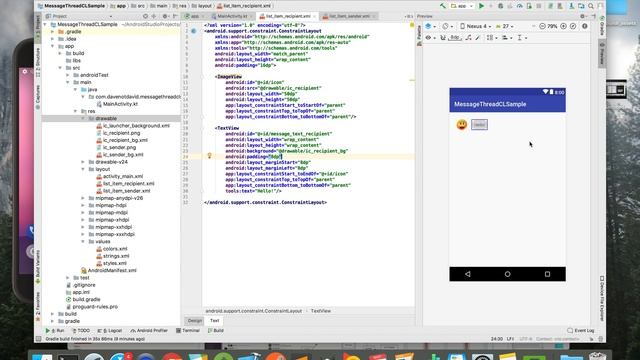Toggle autoconnect magnet icon in preview

tap(442, 38)
